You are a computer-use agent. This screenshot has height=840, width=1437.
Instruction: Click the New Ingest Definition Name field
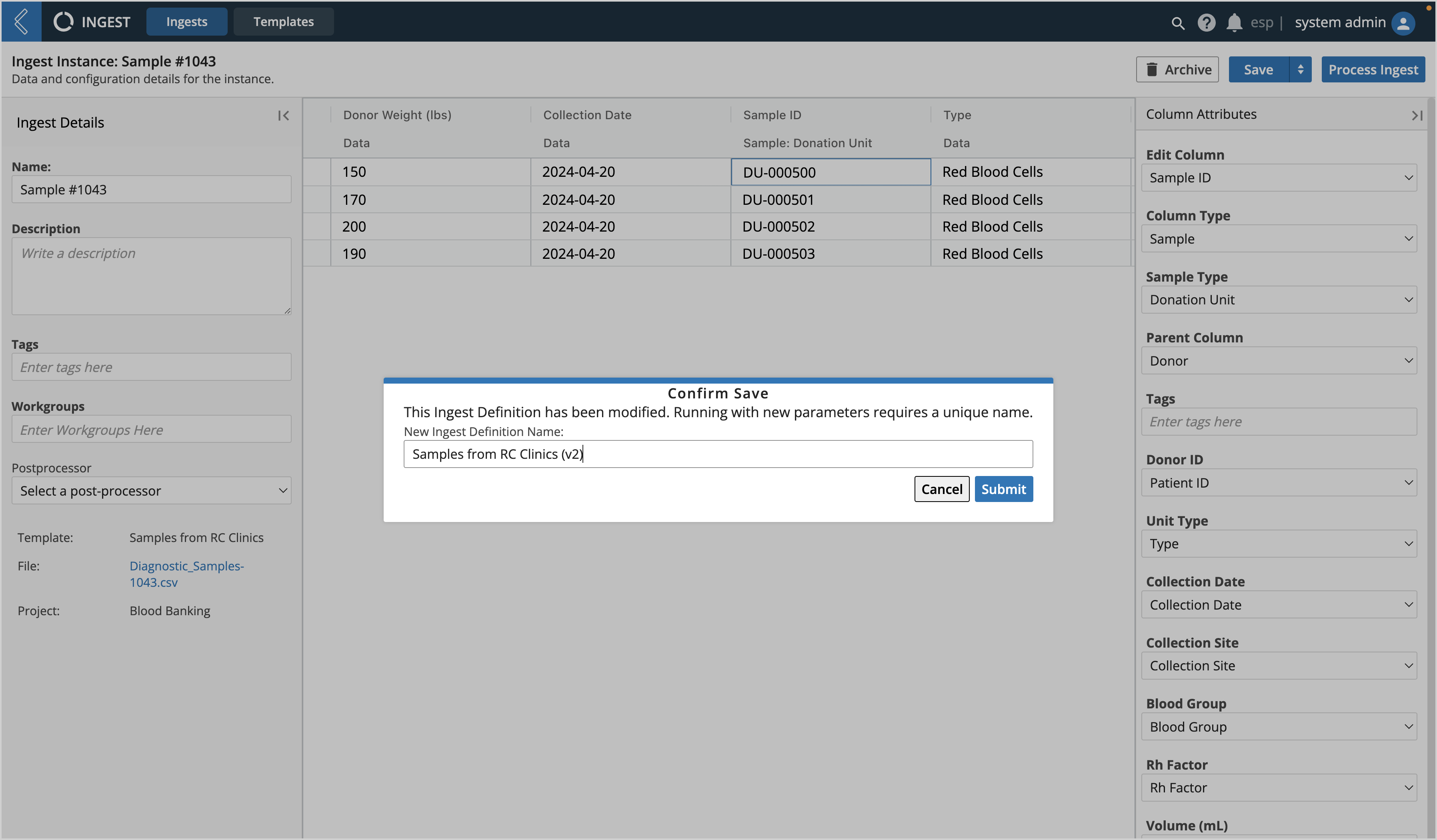pyautogui.click(x=718, y=454)
